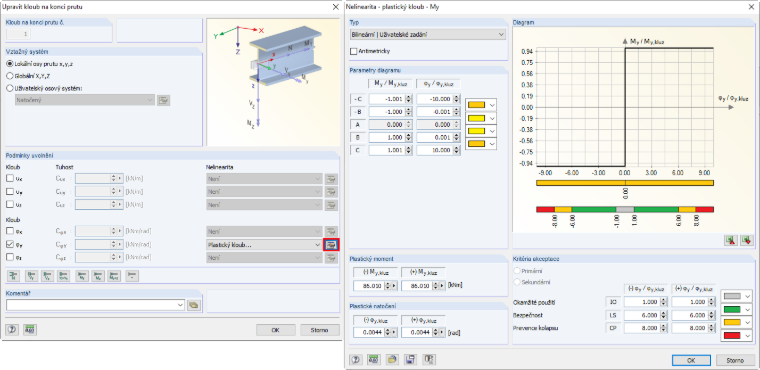The height and width of the screenshot is (370, 760).
Task: Click stepper of C row rotation 10.000
Action: (456, 150)
